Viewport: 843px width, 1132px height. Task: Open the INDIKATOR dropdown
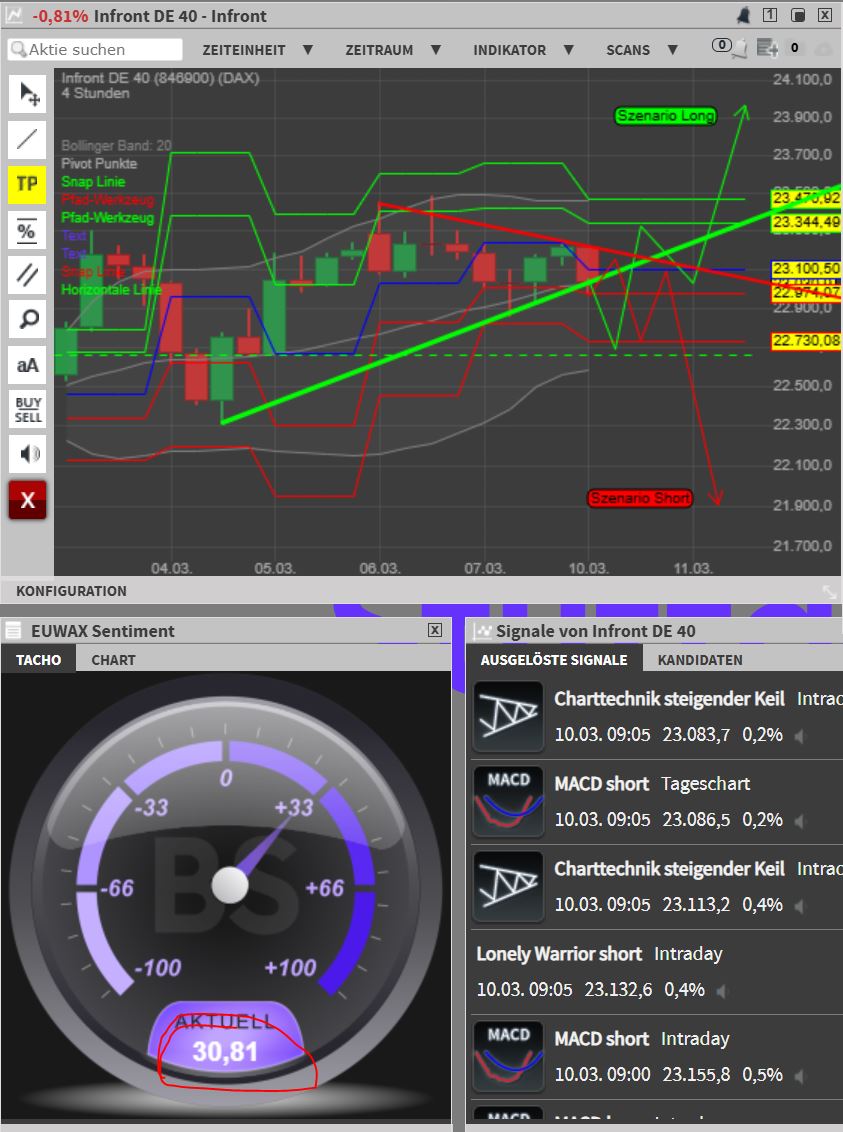(x=523, y=50)
